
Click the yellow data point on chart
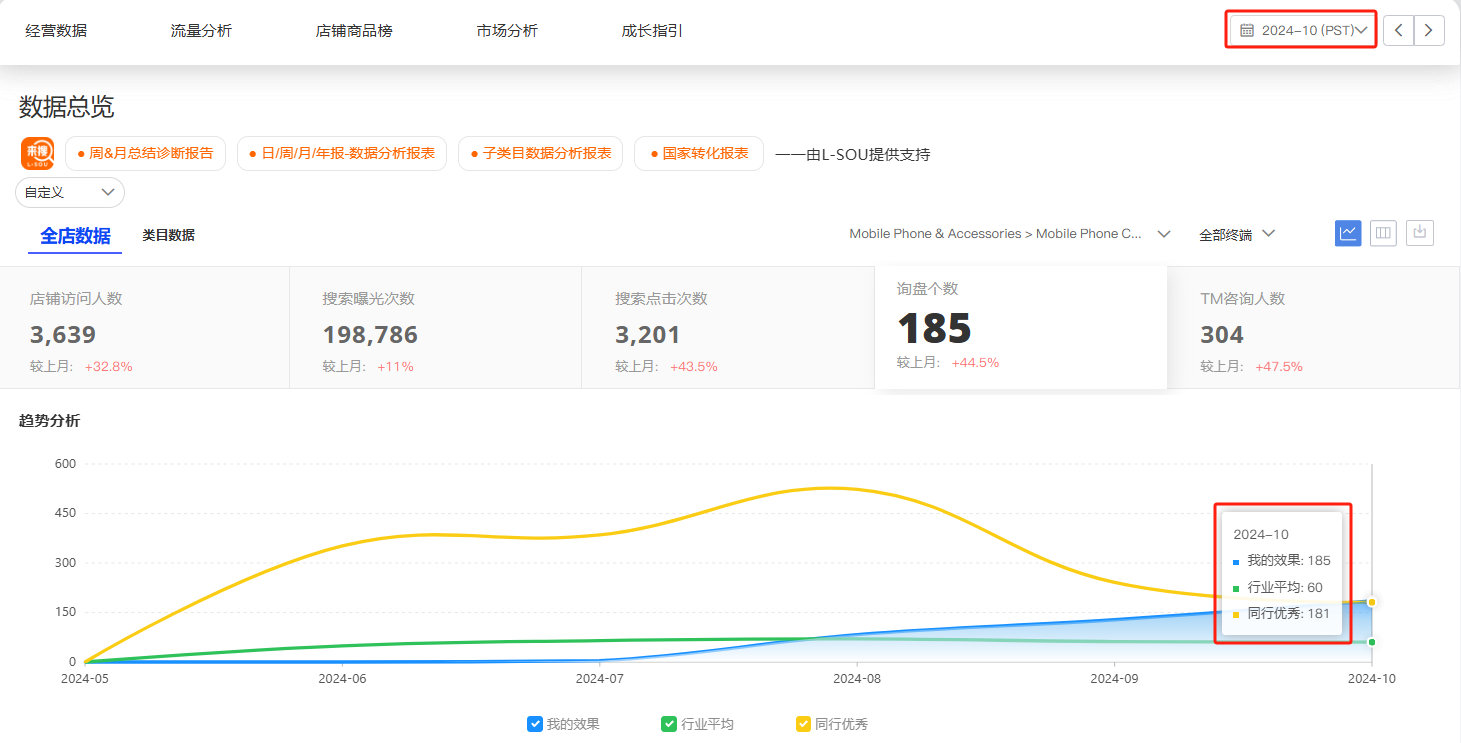click(x=1372, y=602)
